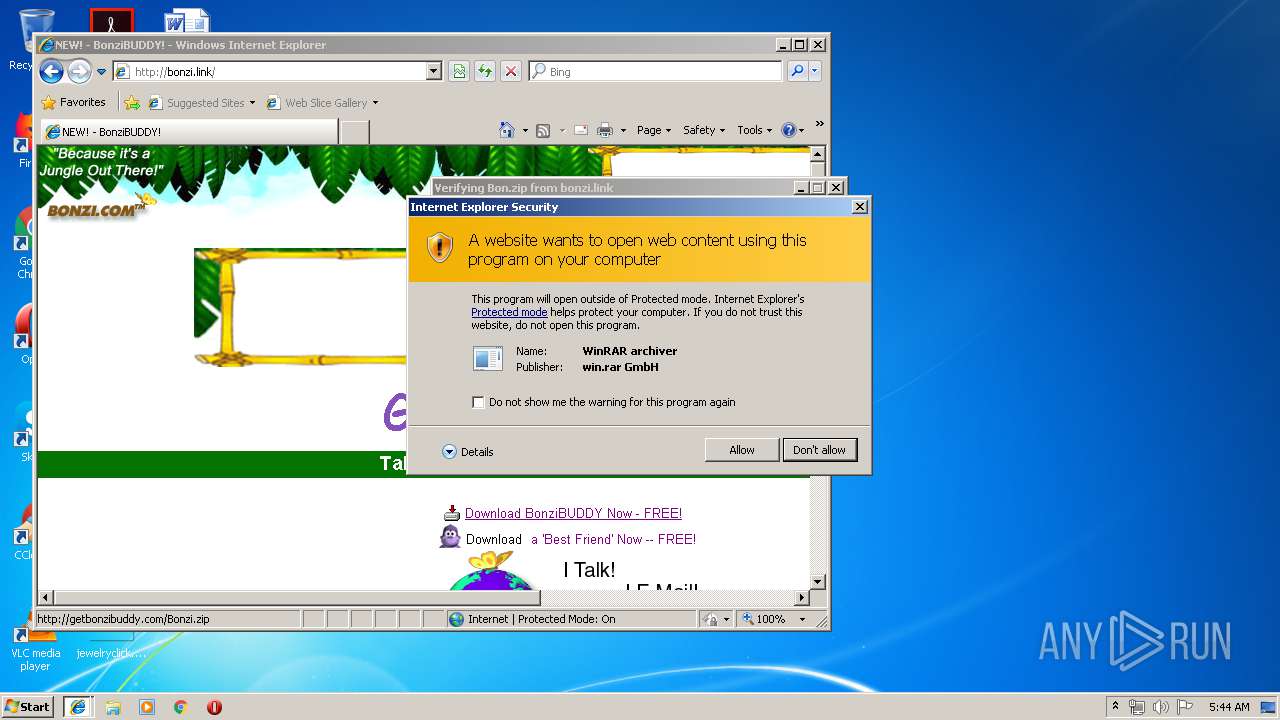Open the Start menu
This screenshot has width=1280, height=720.
[28, 706]
